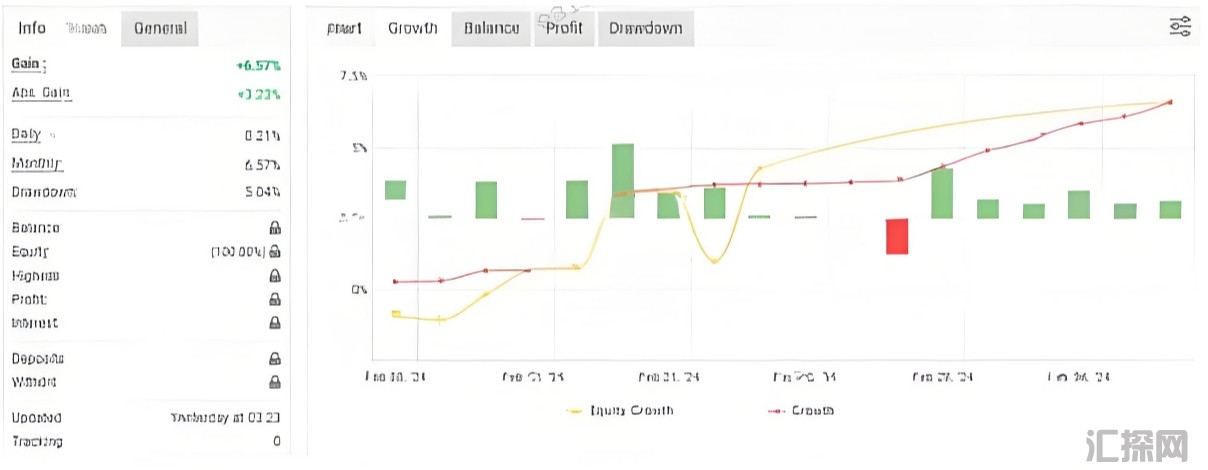Switch to the Stats tab

(87, 28)
